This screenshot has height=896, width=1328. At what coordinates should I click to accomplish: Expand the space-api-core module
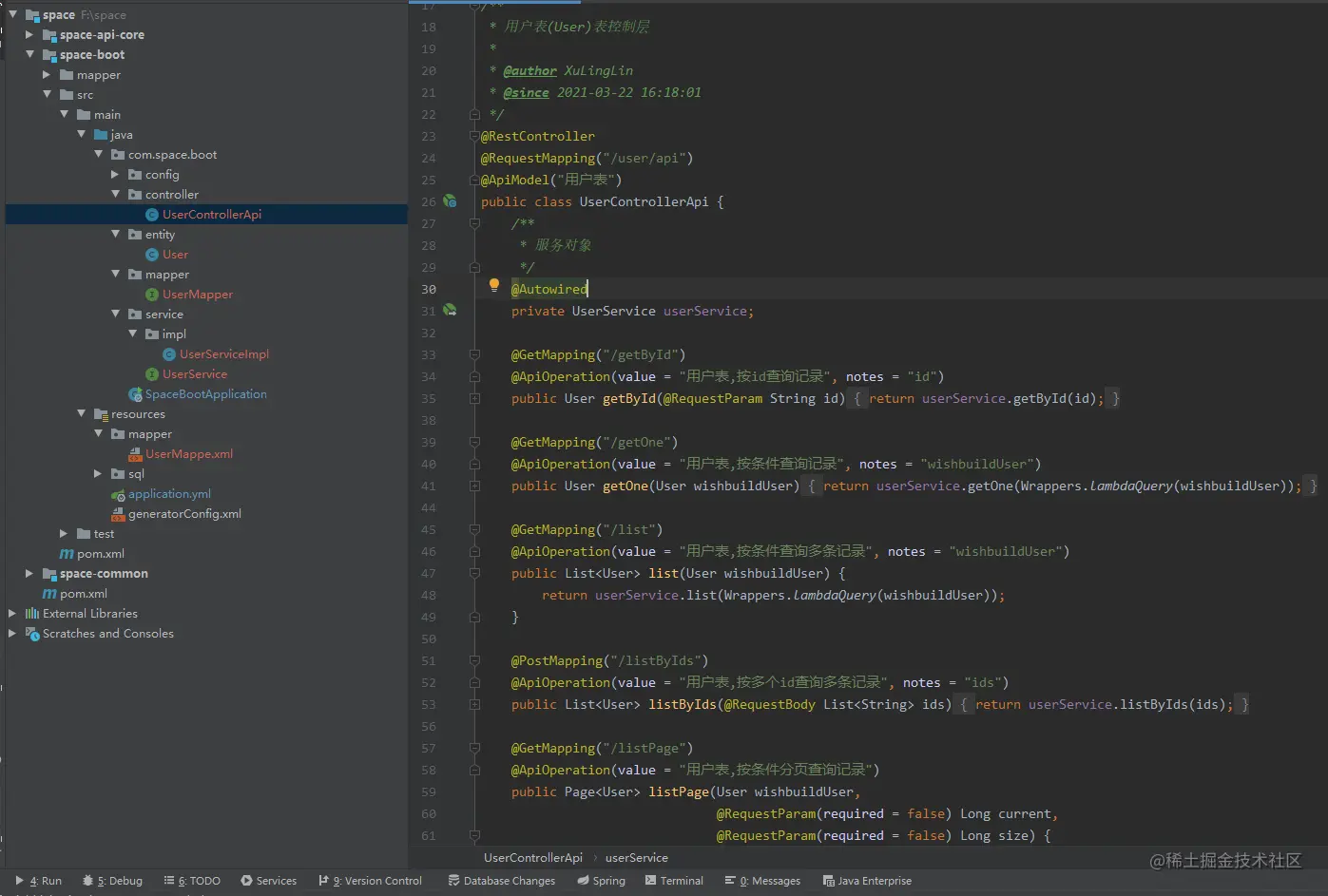[29, 35]
